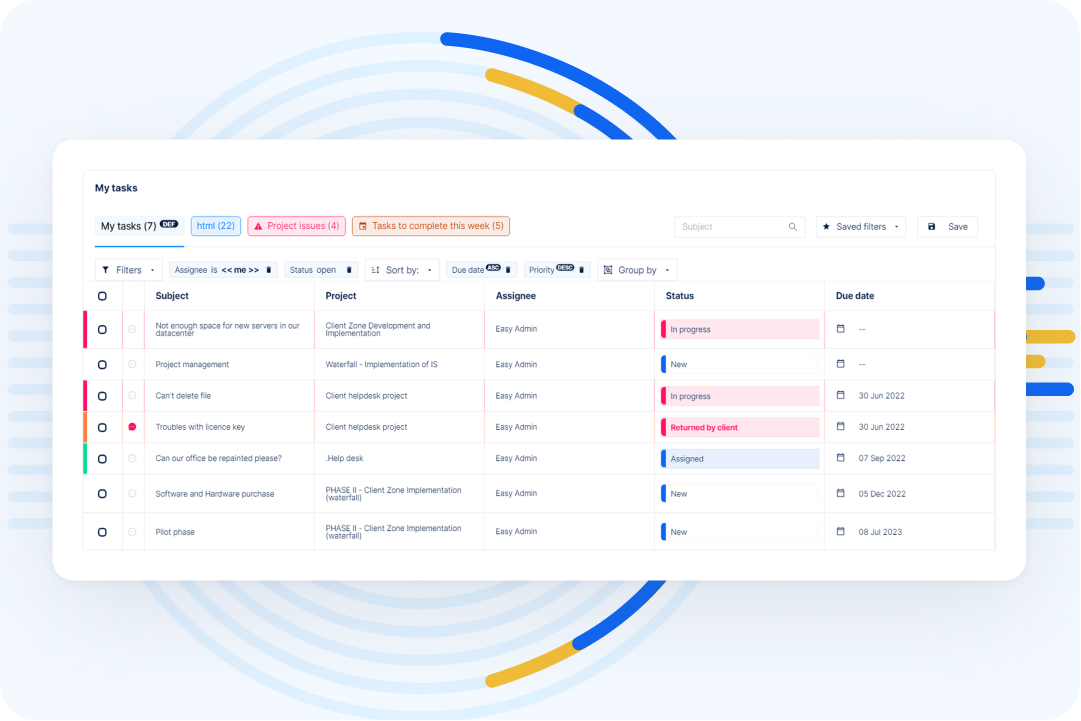Click the star icon on Saved filters
1081x721 pixels.
[x=826, y=226]
